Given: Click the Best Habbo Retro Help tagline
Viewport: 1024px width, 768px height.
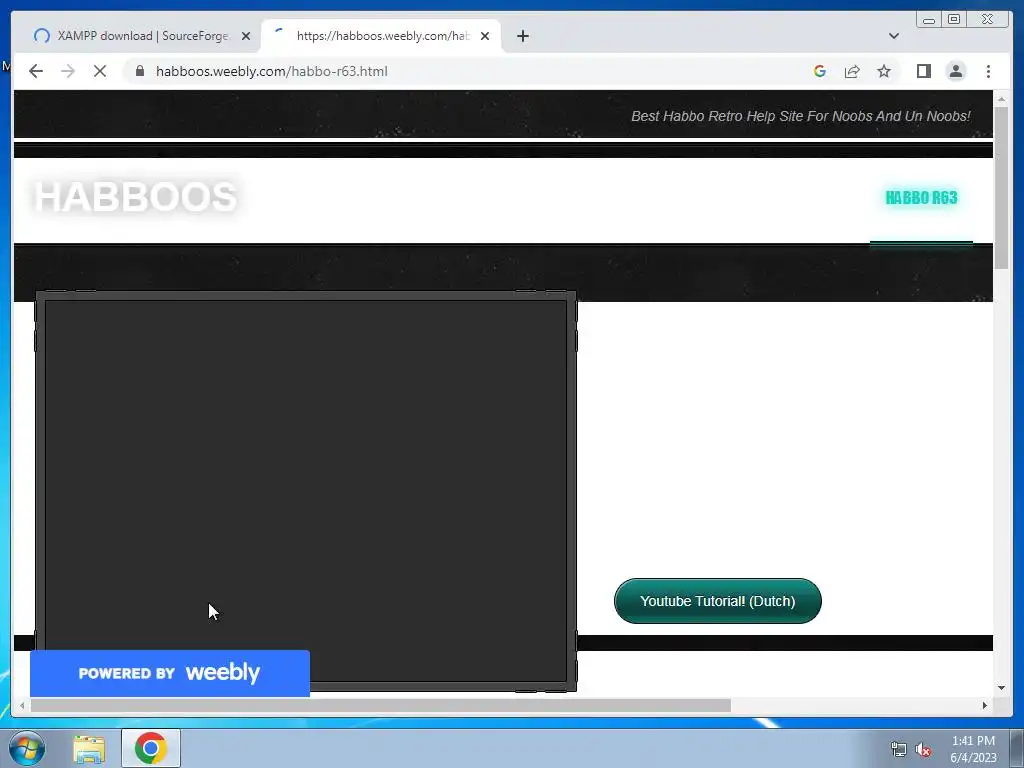Looking at the screenshot, I should (800, 116).
